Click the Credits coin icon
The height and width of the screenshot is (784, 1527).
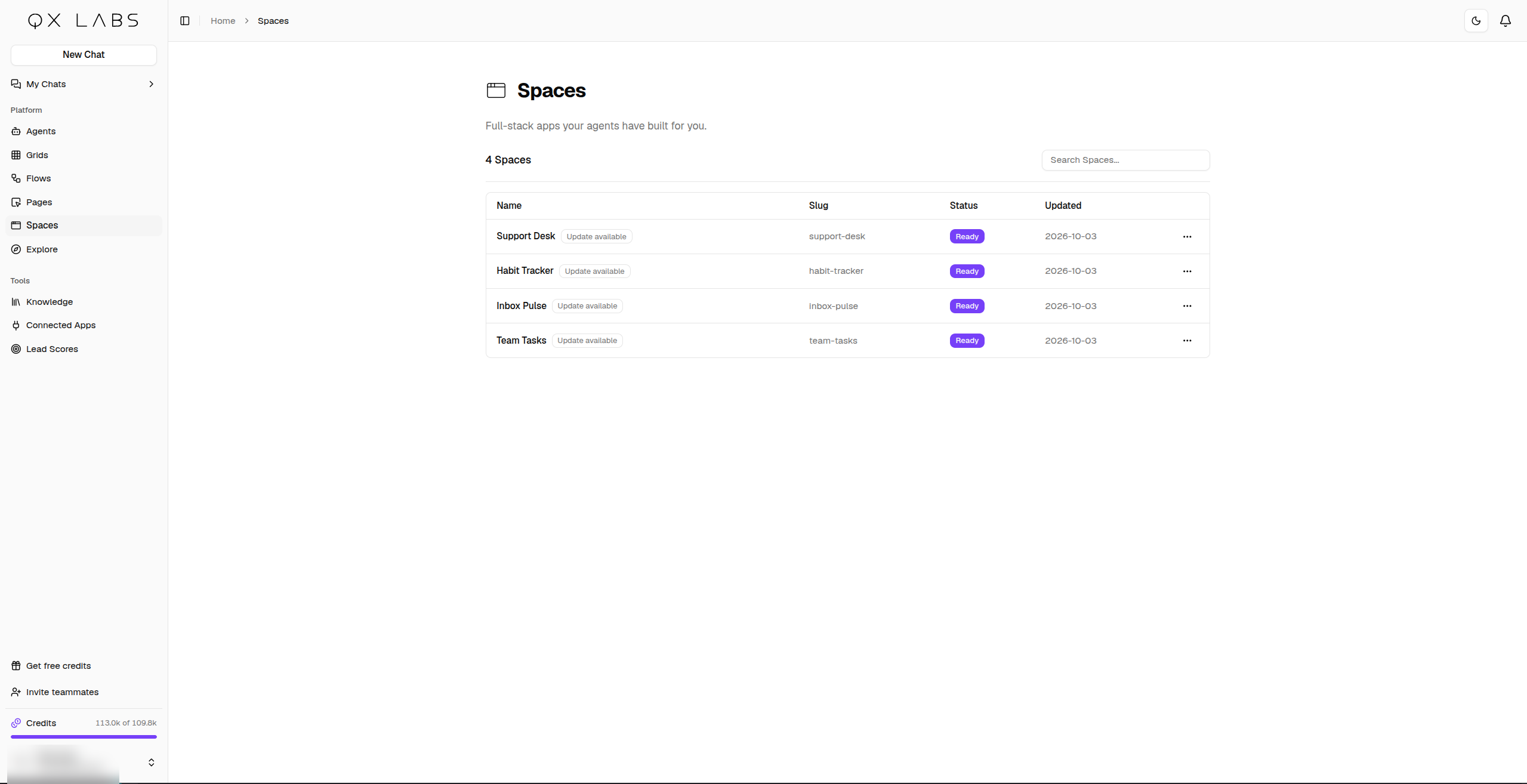point(16,723)
